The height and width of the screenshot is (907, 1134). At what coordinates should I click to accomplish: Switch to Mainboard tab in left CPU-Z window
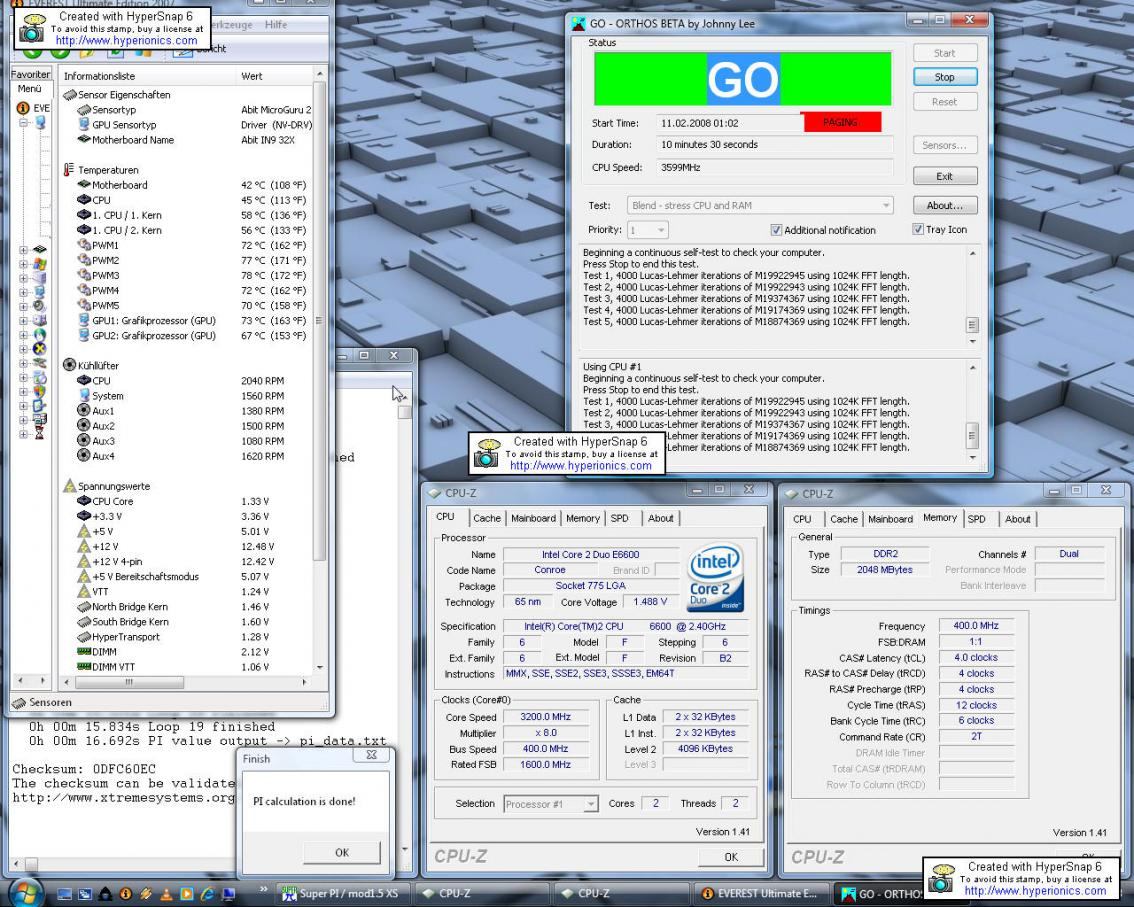click(x=533, y=518)
